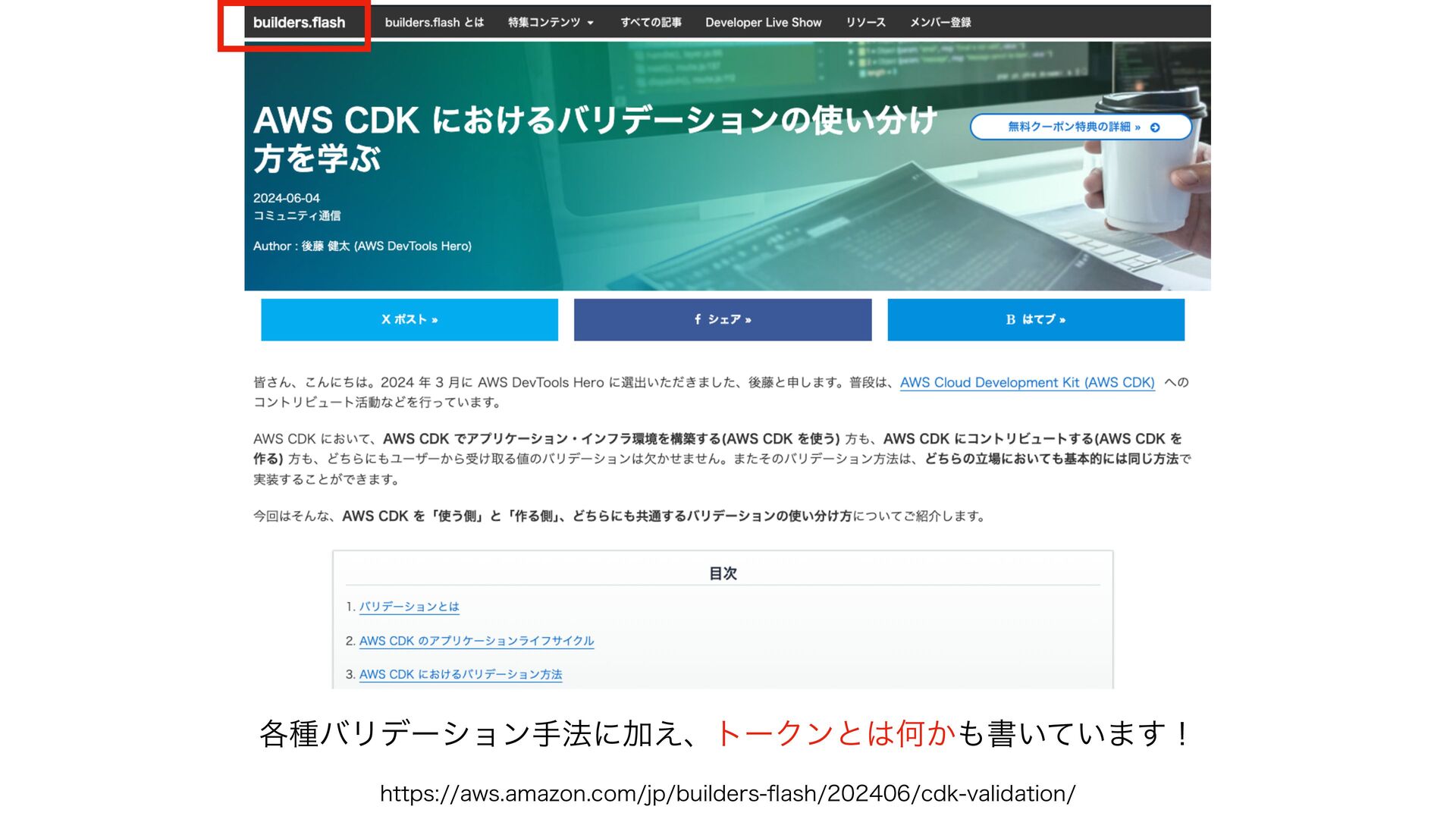Image resolution: width=1456 pixels, height=819 pixels.
Task: Click the Hatena B icon on はてブ button
Action: 1010,320
